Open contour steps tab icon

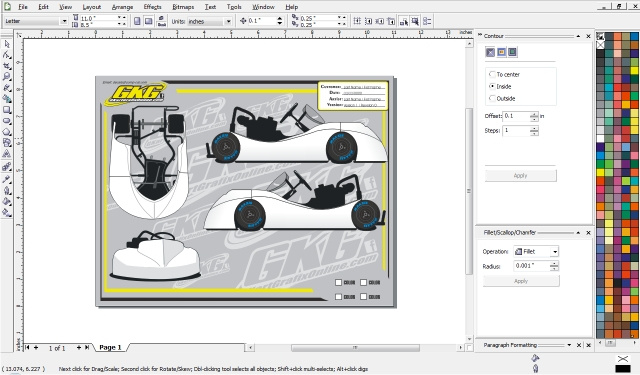tap(490, 52)
